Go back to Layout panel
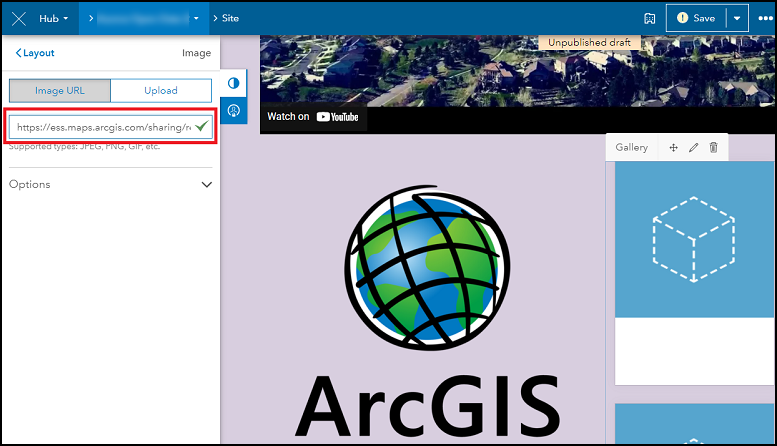777x446 pixels. [35, 53]
